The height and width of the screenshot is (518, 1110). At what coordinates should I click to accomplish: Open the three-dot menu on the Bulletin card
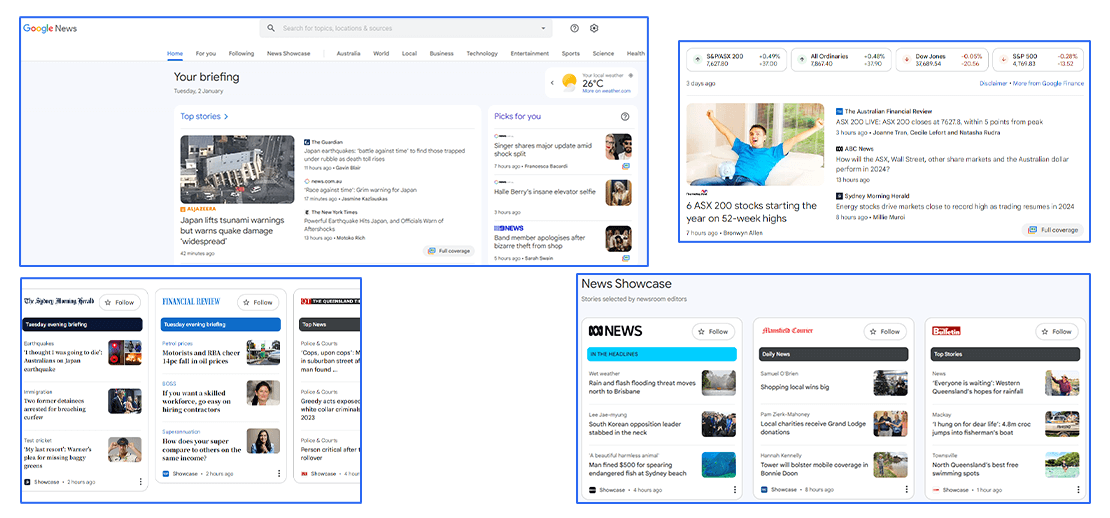(1078, 490)
